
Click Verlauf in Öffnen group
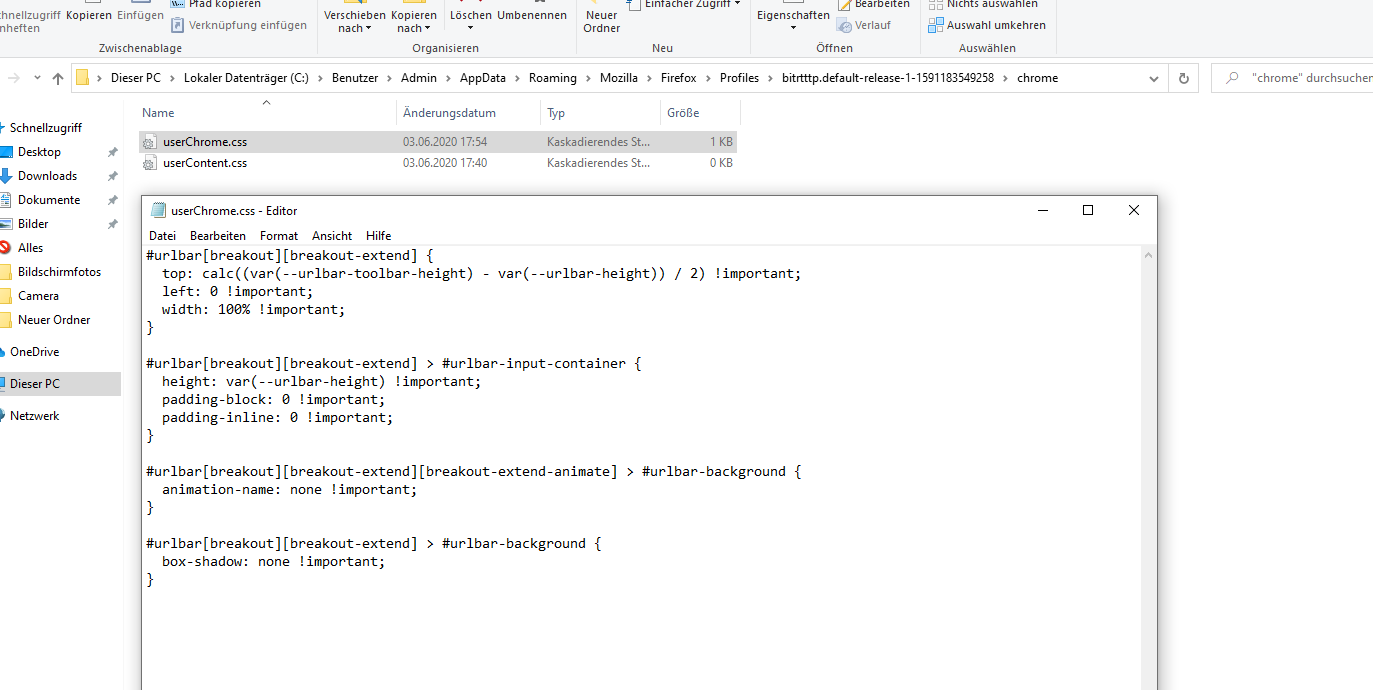[864, 25]
